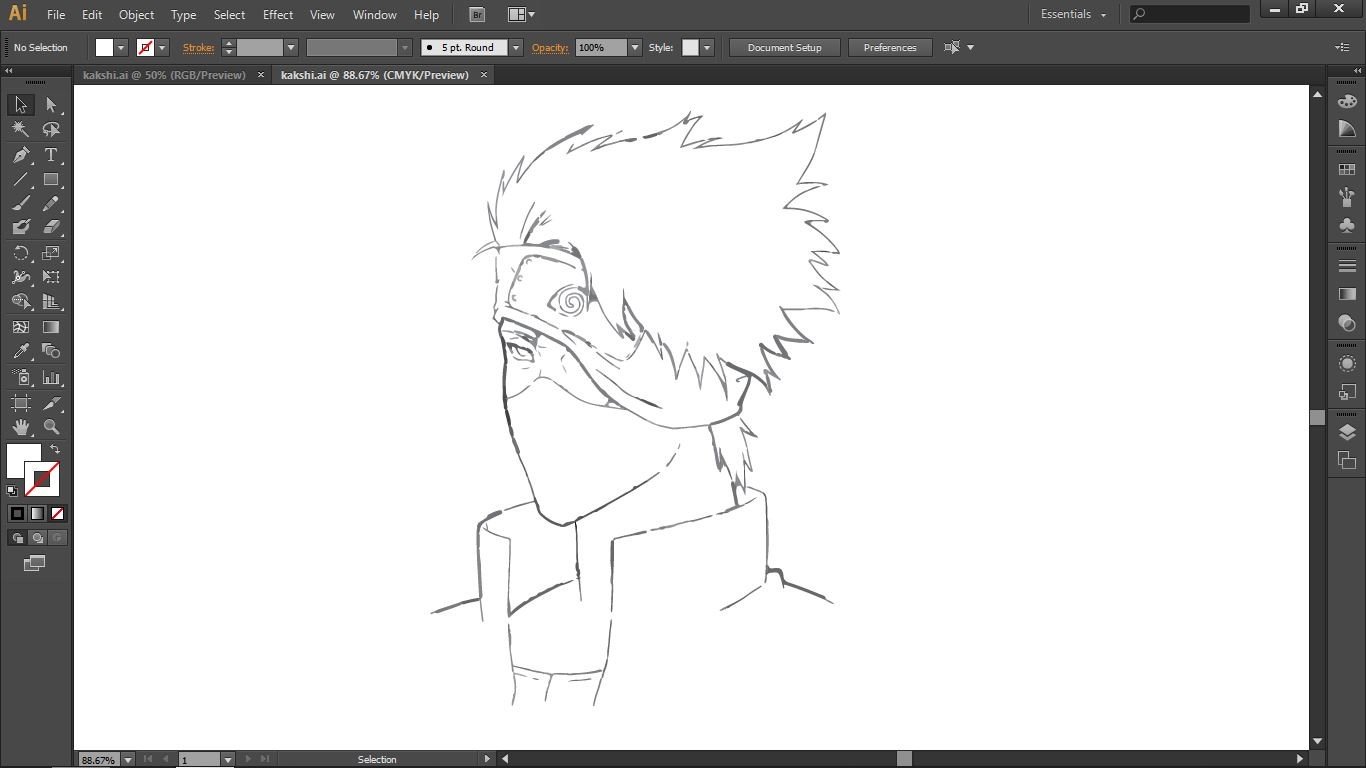Enable Draw Behind drawing mode
The image size is (1366, 768).
pyautogui.click(x=37, y=538)
